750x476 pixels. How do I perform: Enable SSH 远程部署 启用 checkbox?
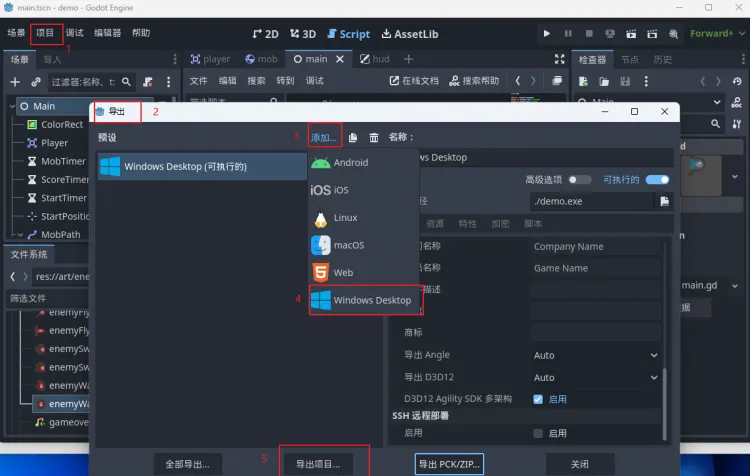click(x=538, y=433)
